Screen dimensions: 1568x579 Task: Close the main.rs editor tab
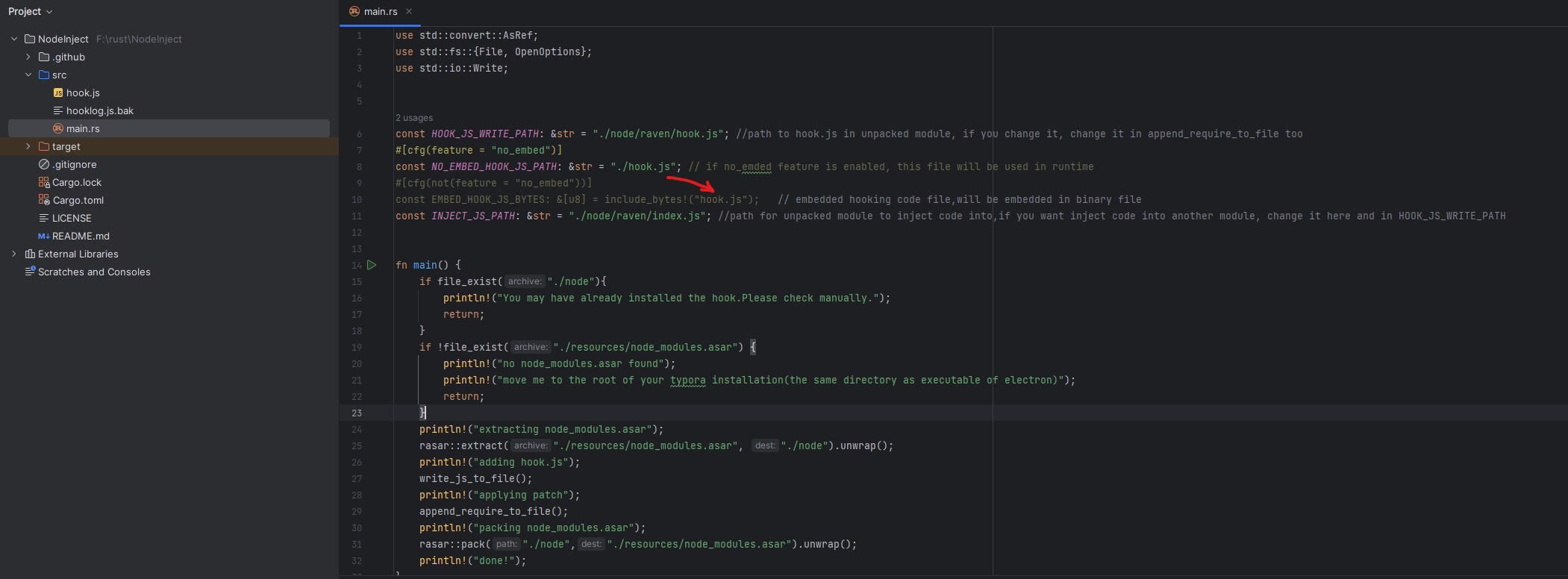(x=409, y=11)
